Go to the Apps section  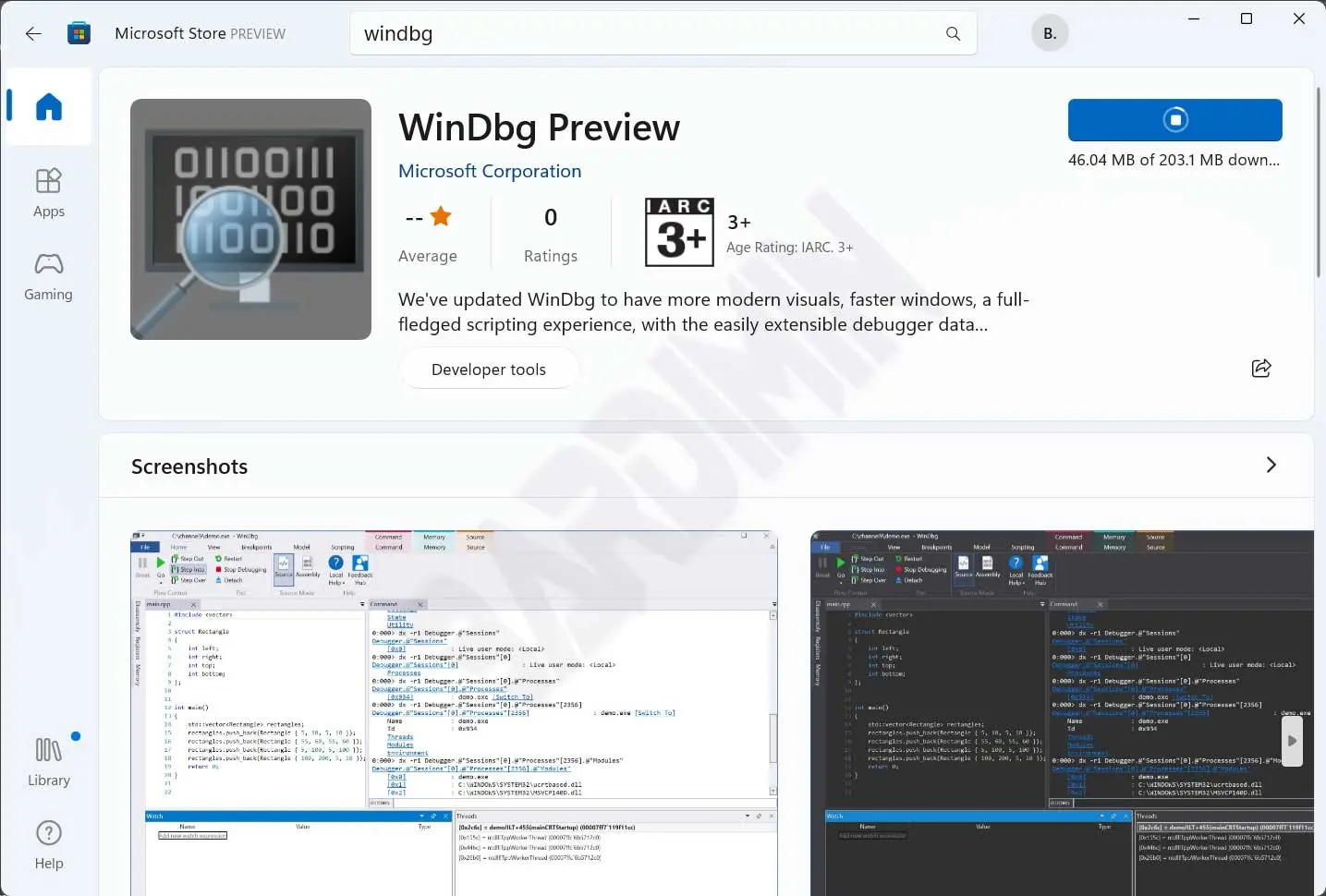point(49,192)
